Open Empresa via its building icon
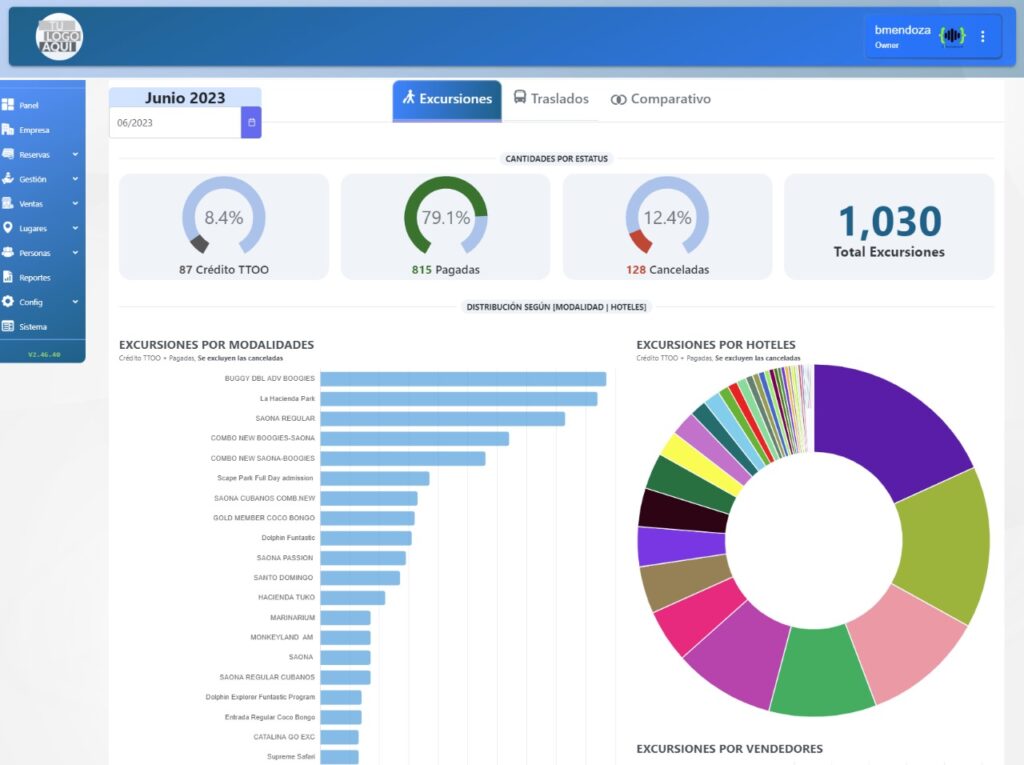The image size is (1024, 765). pos(8,130)
